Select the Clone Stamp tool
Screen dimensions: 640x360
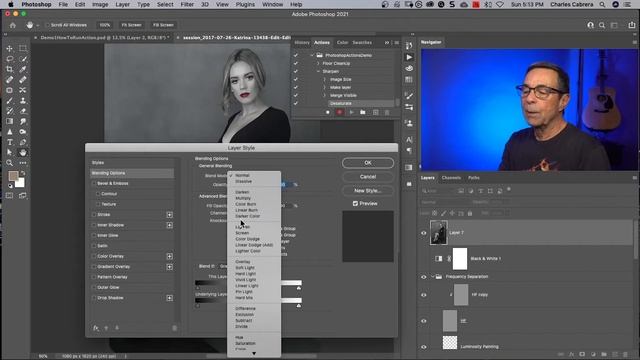23,100
